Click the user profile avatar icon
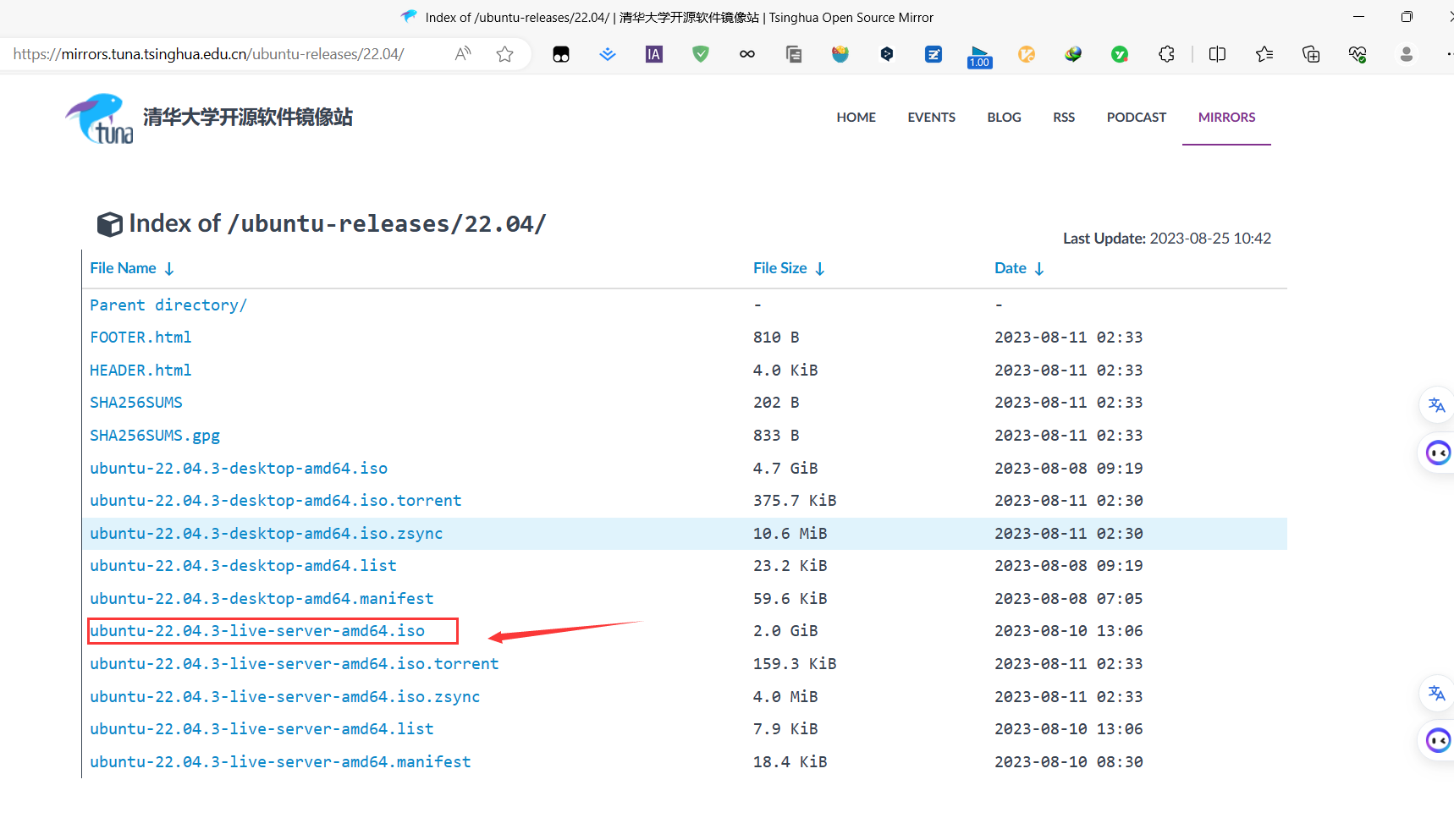Screen dimensions: 1454x840 (x=1407, y=54)
